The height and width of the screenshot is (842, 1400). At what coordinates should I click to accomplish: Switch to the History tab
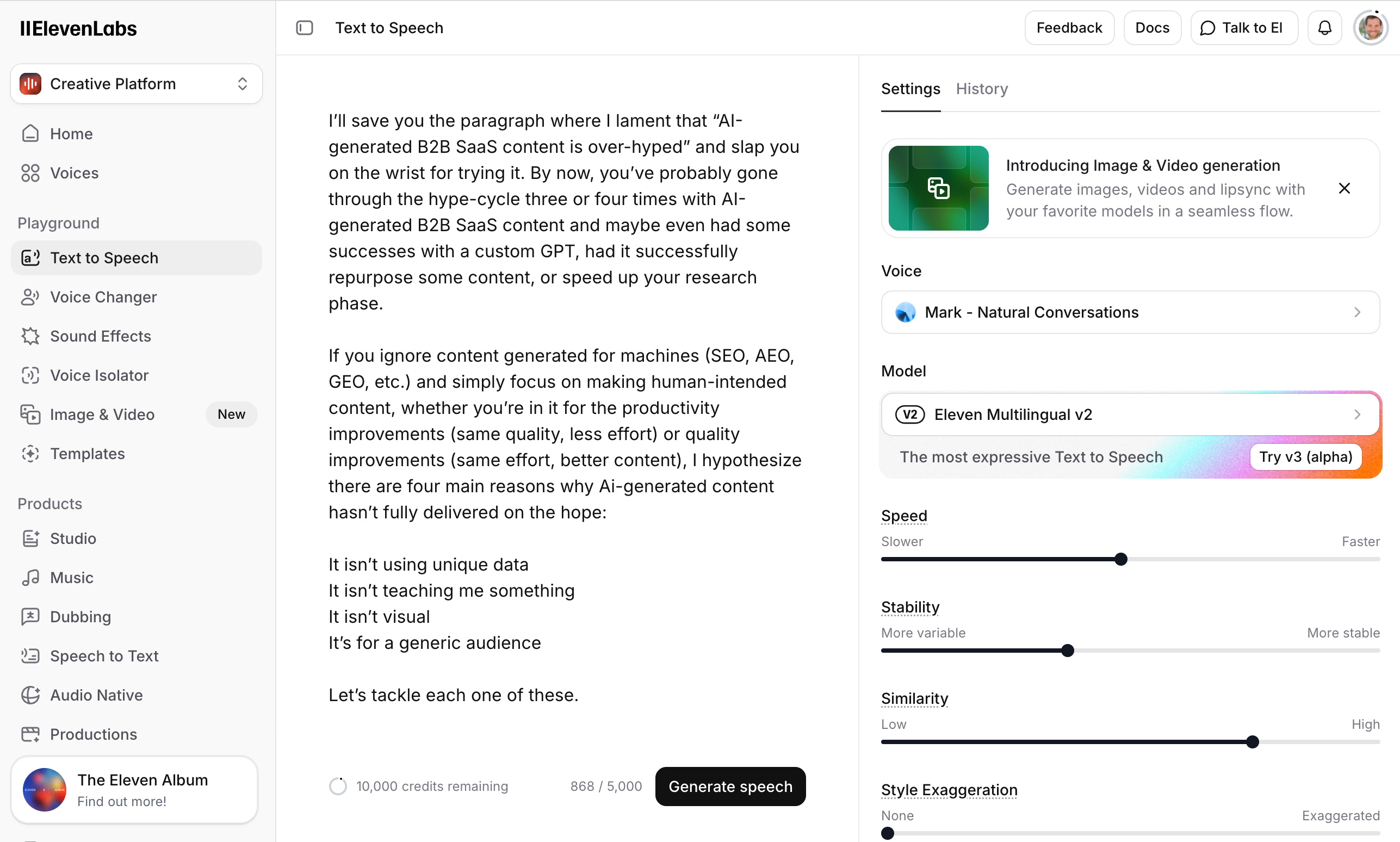pyautogui.click(x=981, y=89)
